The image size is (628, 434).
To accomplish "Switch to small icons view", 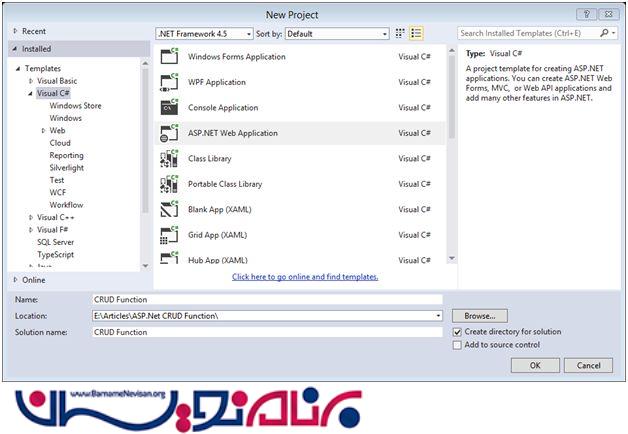I will click(x=400, y=33).
